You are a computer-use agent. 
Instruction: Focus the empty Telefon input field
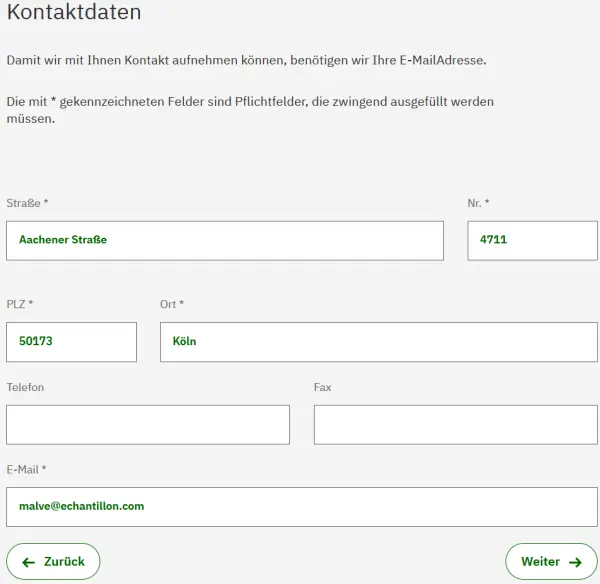pyautogui.click(x=148, y=425)
